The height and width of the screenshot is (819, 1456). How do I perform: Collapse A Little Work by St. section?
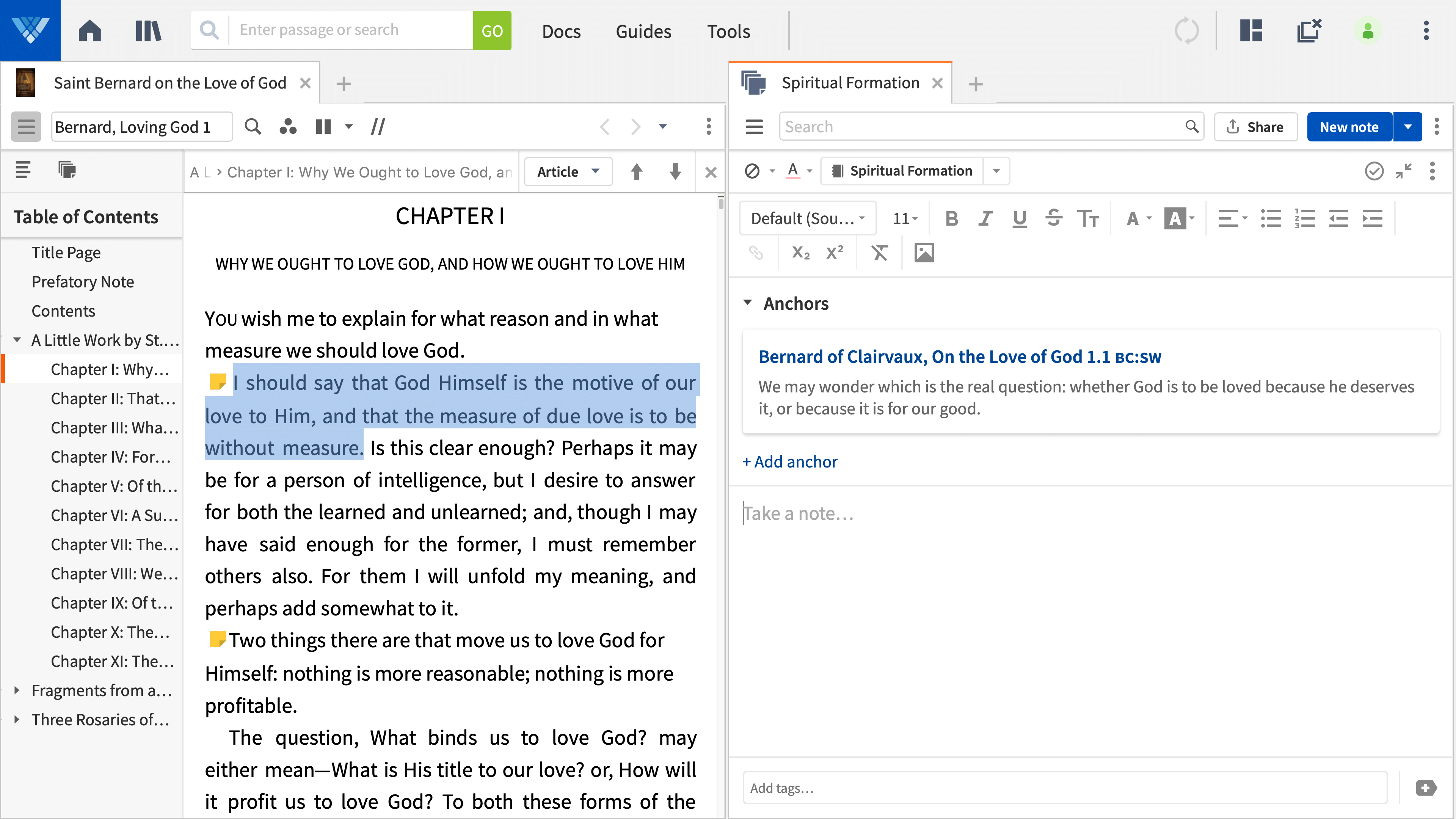point(17,340)
